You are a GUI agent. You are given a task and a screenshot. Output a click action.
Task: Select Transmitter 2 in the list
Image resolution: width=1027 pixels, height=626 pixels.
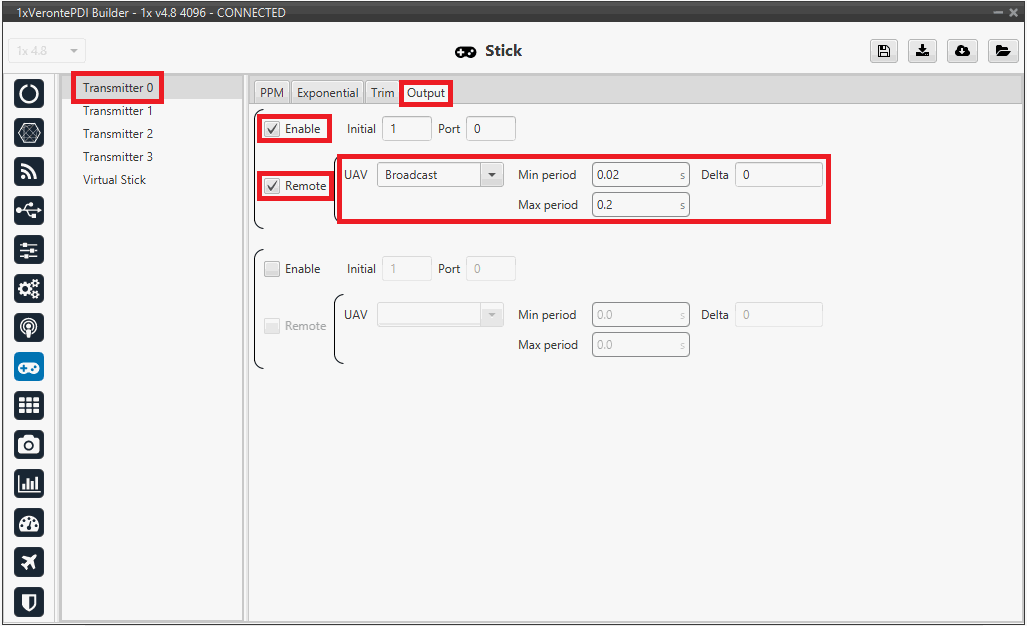pos(118,134)
